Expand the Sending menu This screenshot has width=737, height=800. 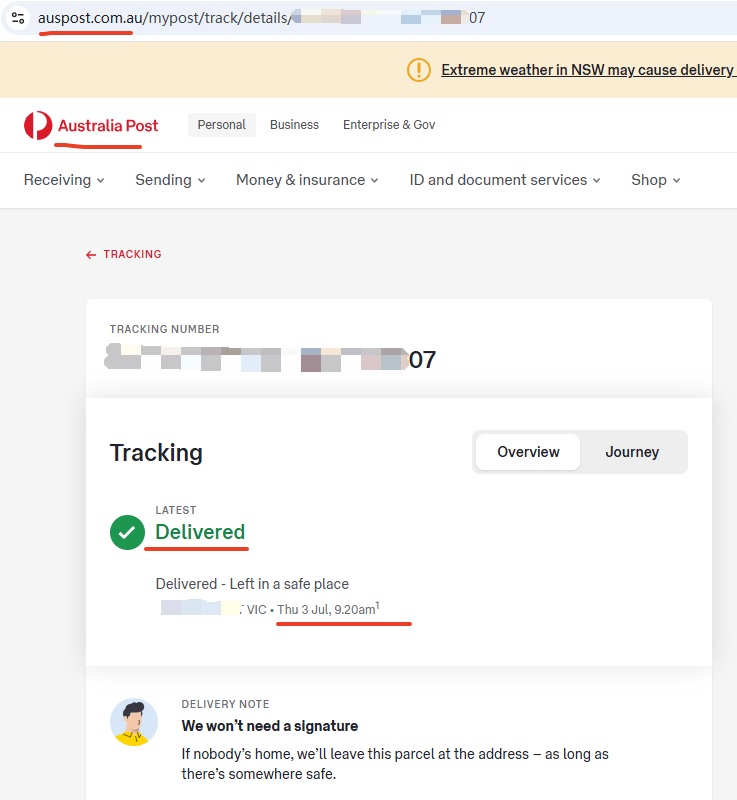[170, 180]
